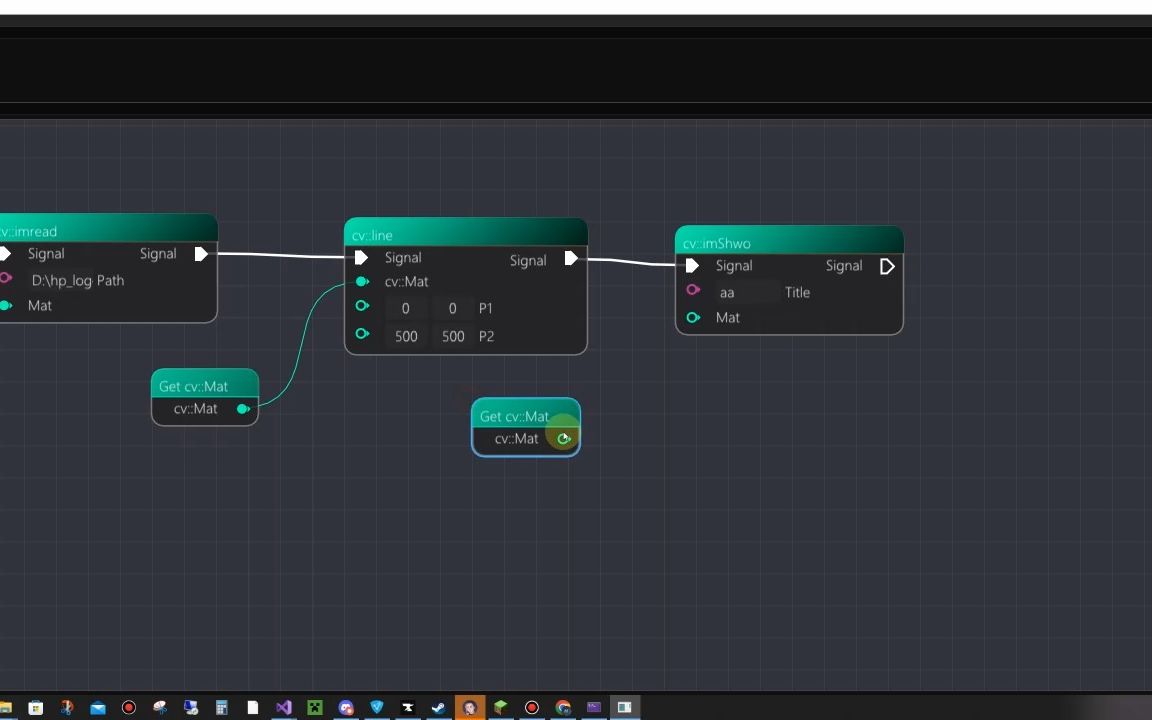This screenshot has height=720, width=1152.
Task: Click the cv::Mat input pin on cv::line
Action: 362,281
